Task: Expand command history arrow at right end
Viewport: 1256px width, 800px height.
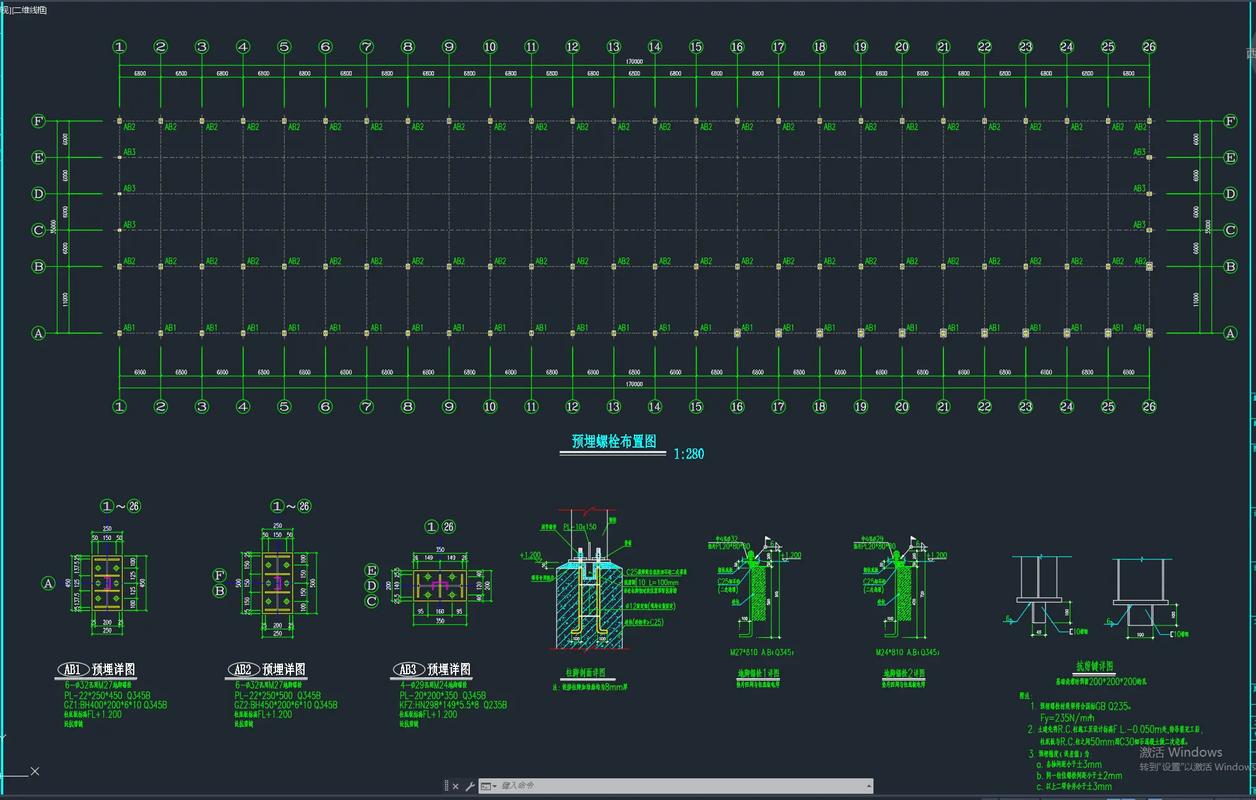Action: pyautogui.click(x=866, y=787)
